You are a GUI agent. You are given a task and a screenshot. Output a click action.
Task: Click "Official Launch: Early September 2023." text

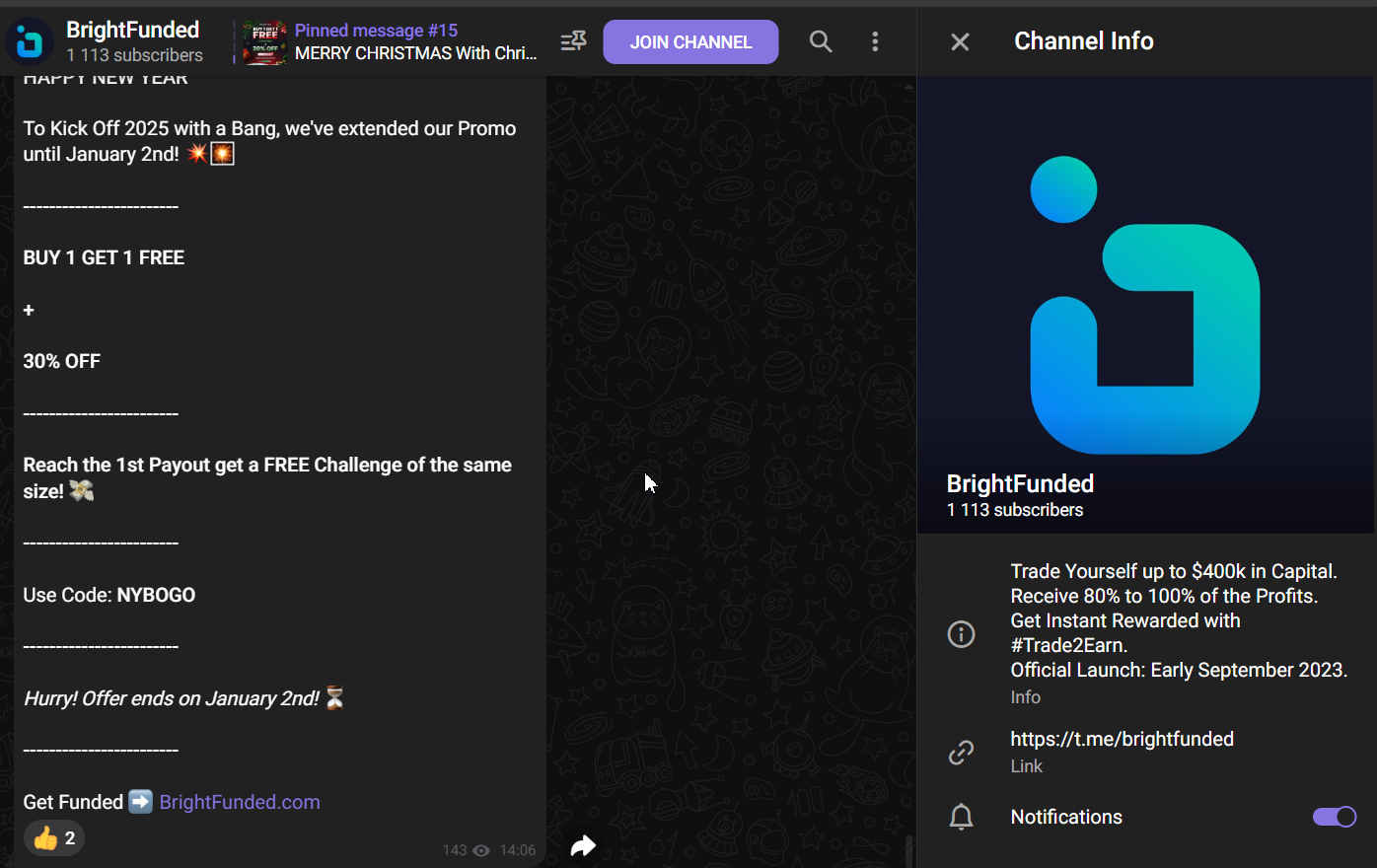tap(1179, 670)
